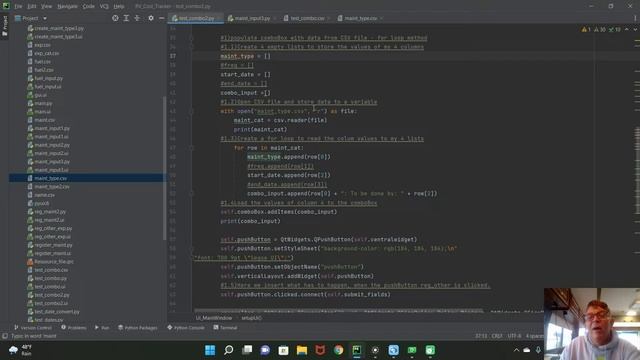
Task: Open File Explorer from the taskbar
Action: pyautogui.click(x=302, y=350)
